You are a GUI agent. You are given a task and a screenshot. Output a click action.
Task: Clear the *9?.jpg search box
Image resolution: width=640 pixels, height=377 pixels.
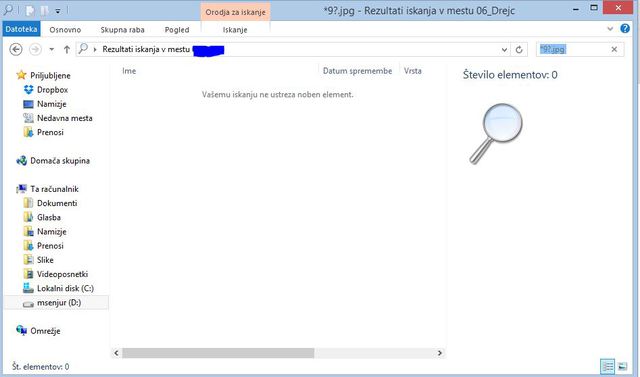point(614,49)
